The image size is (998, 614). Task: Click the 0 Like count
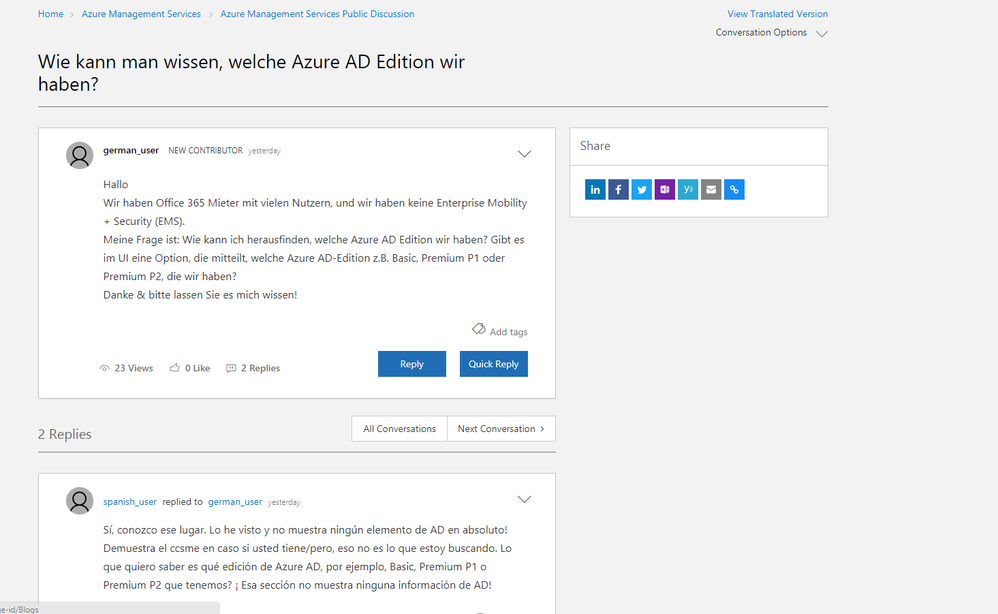tap(197, 368)
